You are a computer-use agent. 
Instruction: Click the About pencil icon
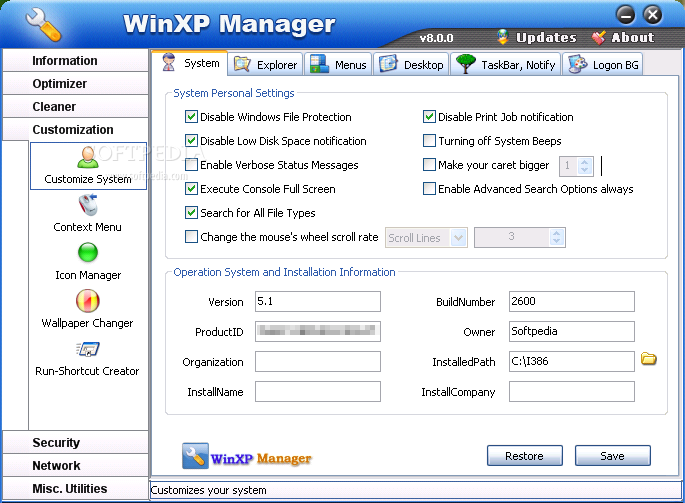tap(599, 38)
